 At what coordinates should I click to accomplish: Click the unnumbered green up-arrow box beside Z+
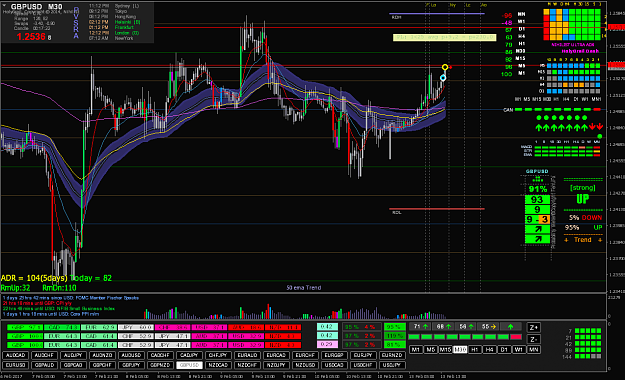511,327
